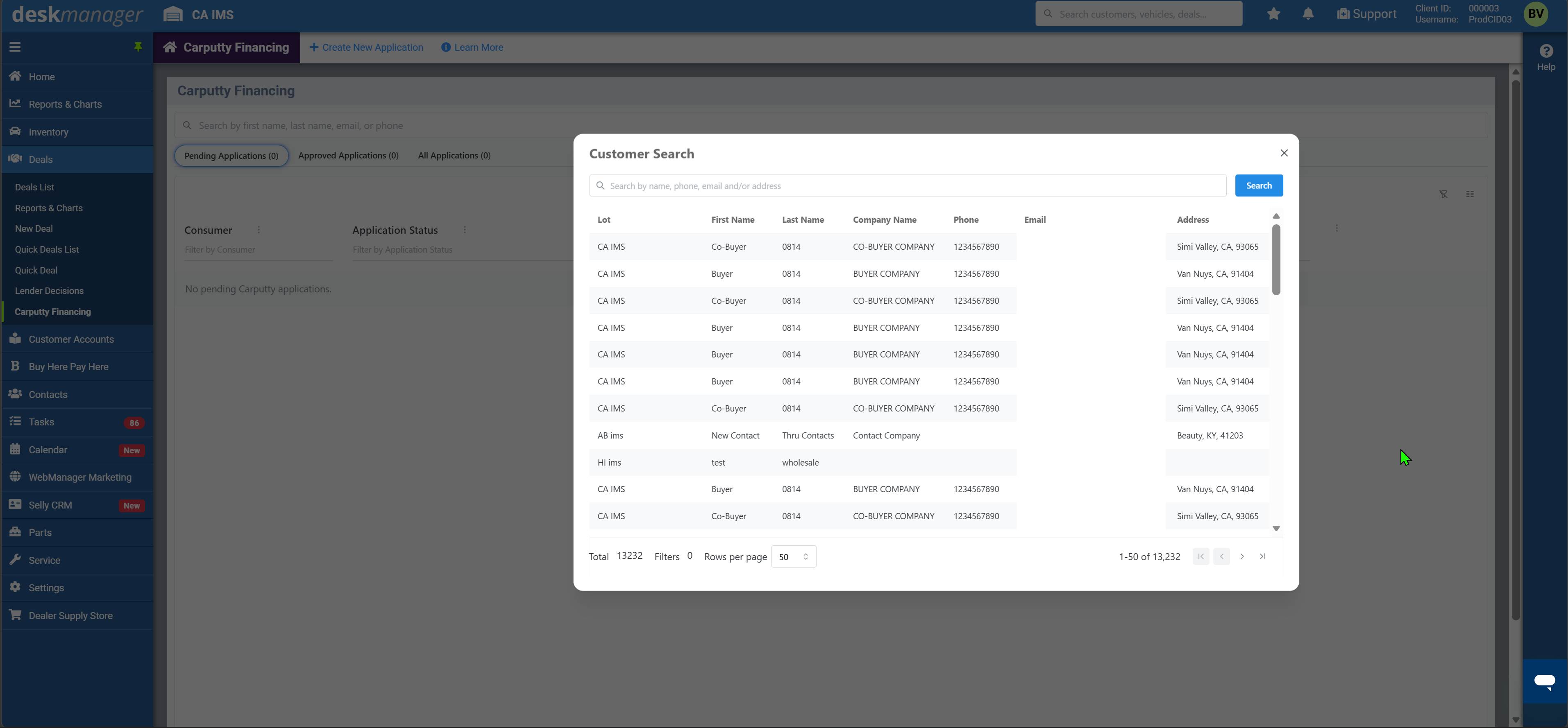
Task: Go to previous page of customers
Action: coord(1222,556)
